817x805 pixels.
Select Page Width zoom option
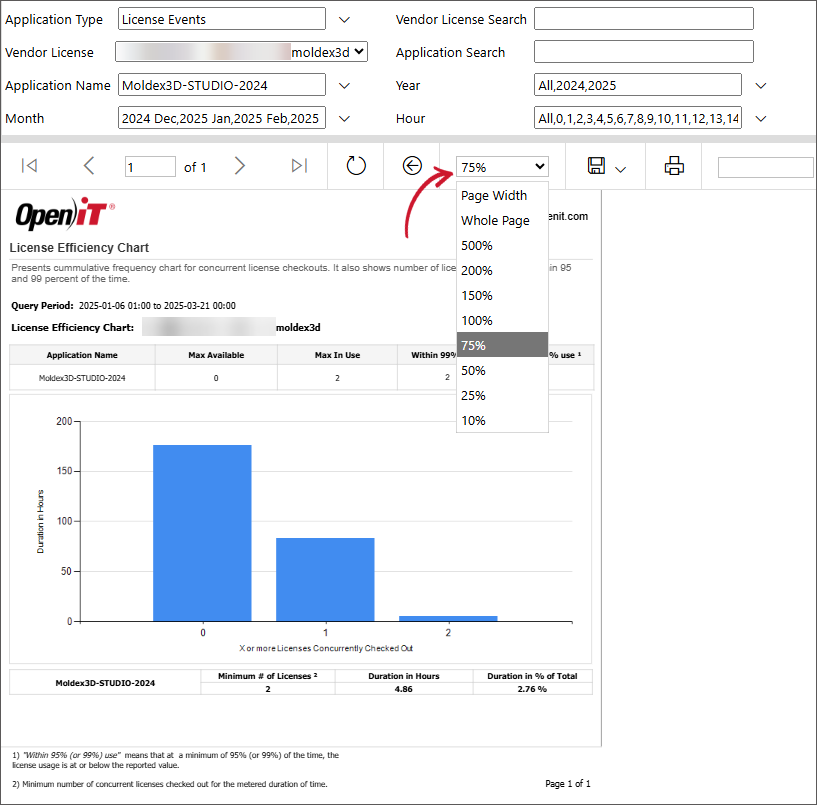[x=494, y=196]
